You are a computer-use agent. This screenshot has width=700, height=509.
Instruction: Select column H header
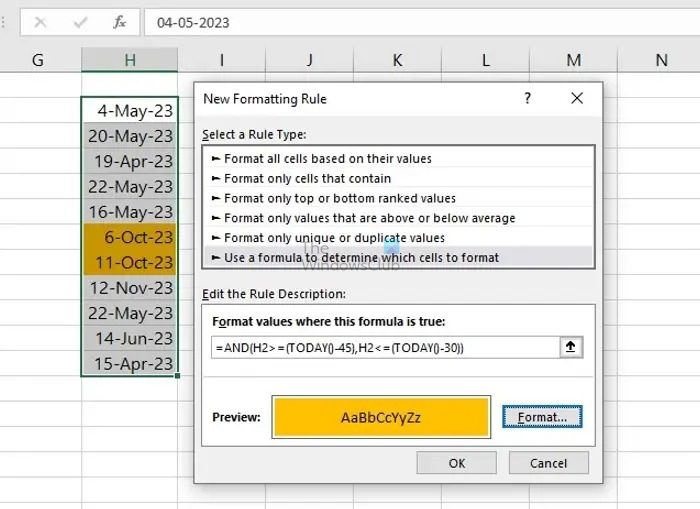pos(130,60)
